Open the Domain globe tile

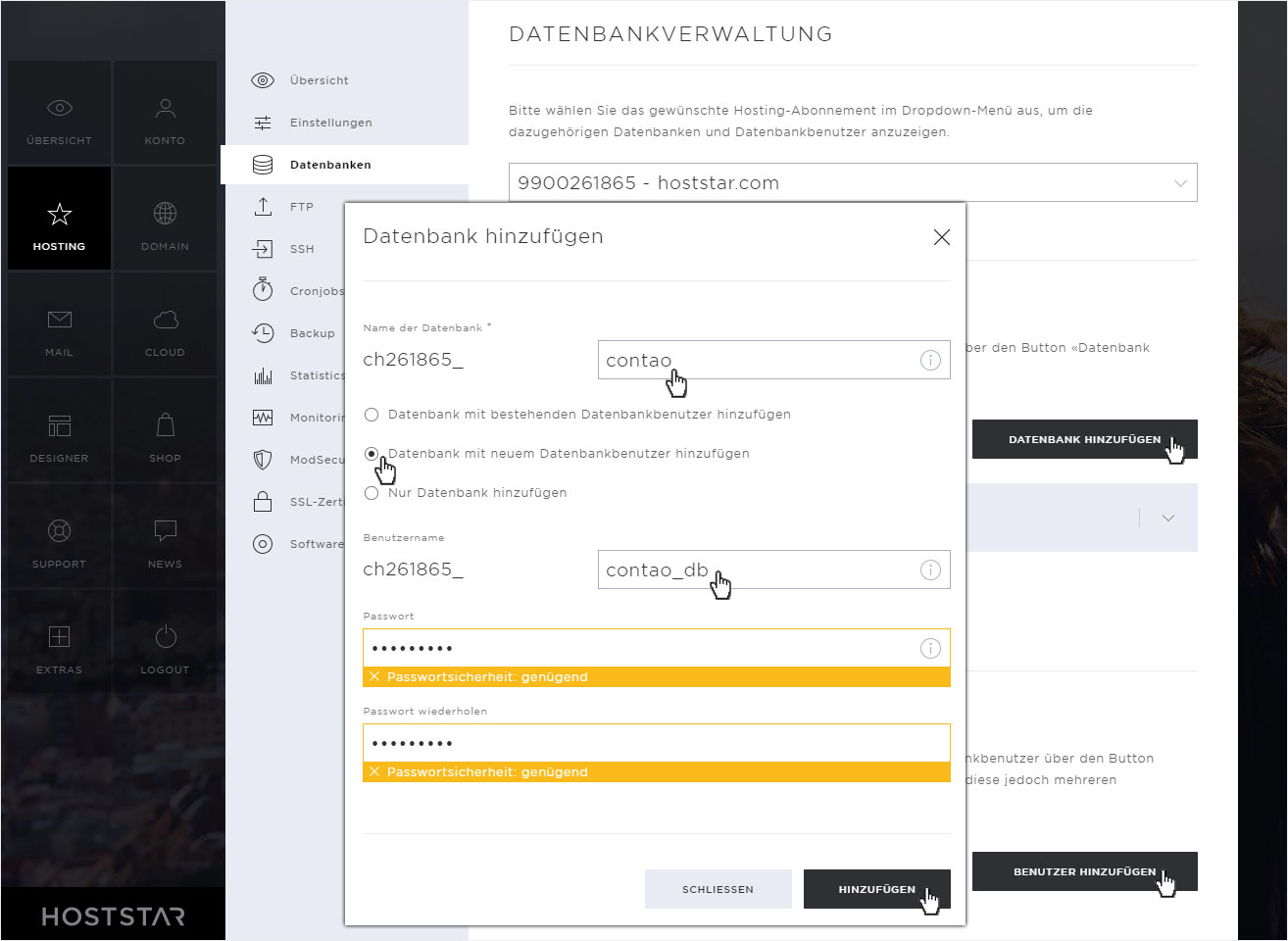165,219
